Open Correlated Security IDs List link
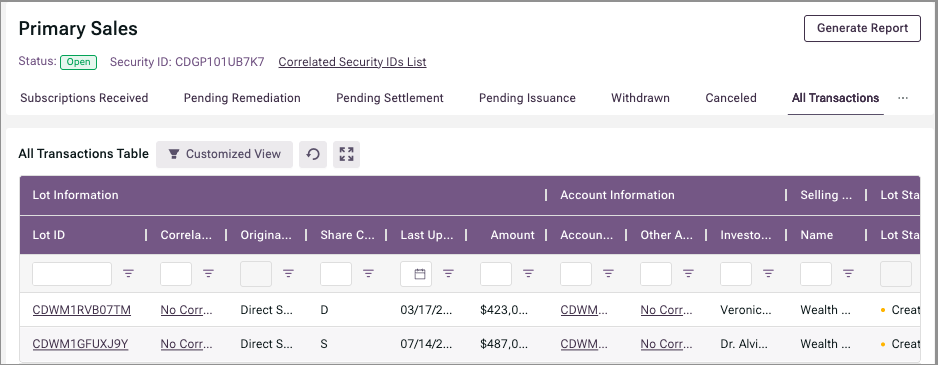The width and height of the screenshot is (938, 365). point(352,62)
